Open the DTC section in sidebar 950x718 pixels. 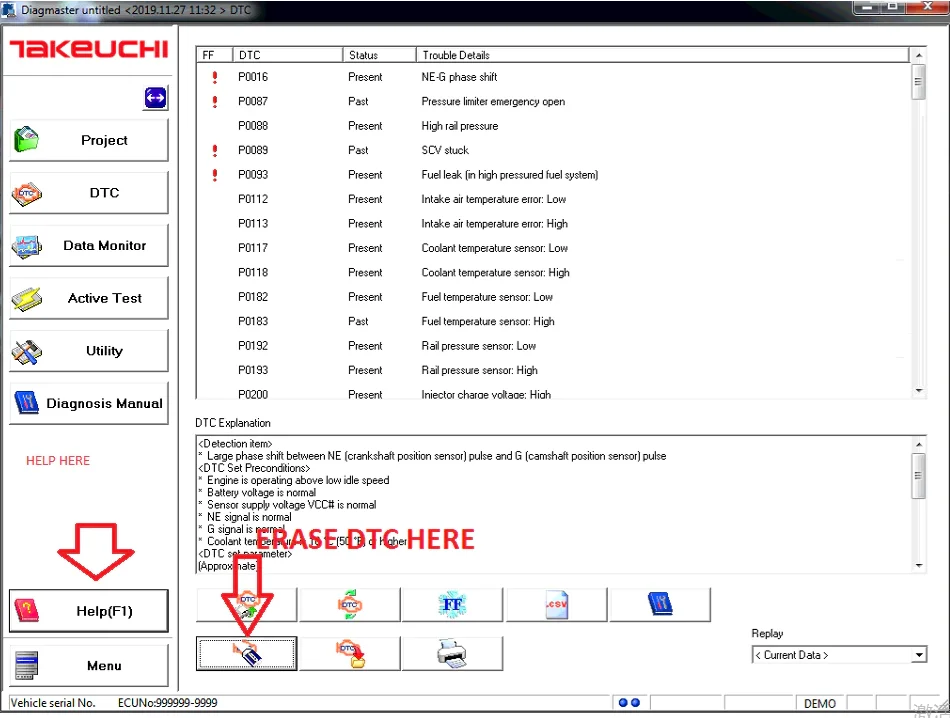click(x=88, y=193)
